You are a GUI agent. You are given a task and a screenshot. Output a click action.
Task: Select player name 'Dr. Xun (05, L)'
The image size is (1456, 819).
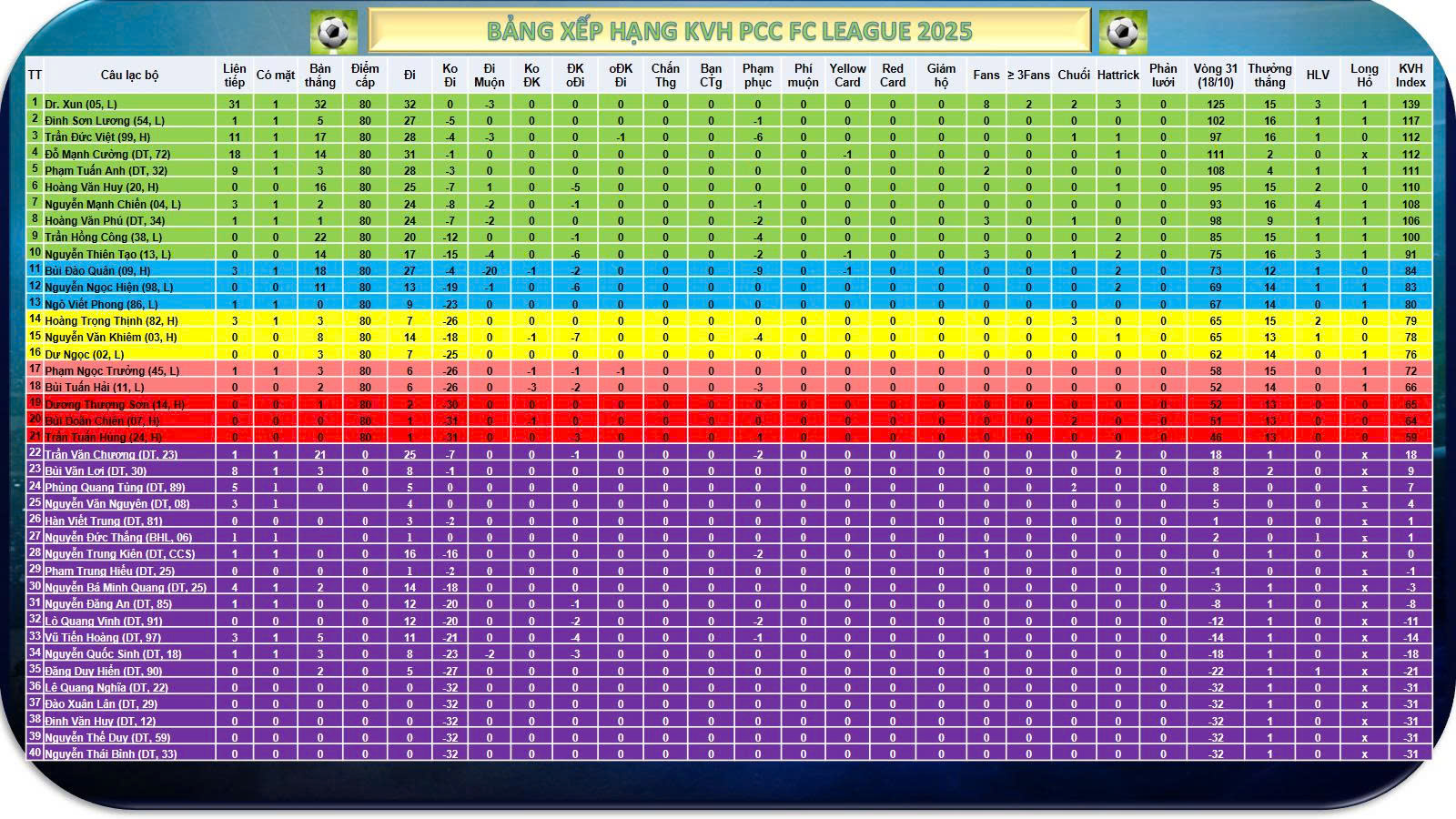81,105
